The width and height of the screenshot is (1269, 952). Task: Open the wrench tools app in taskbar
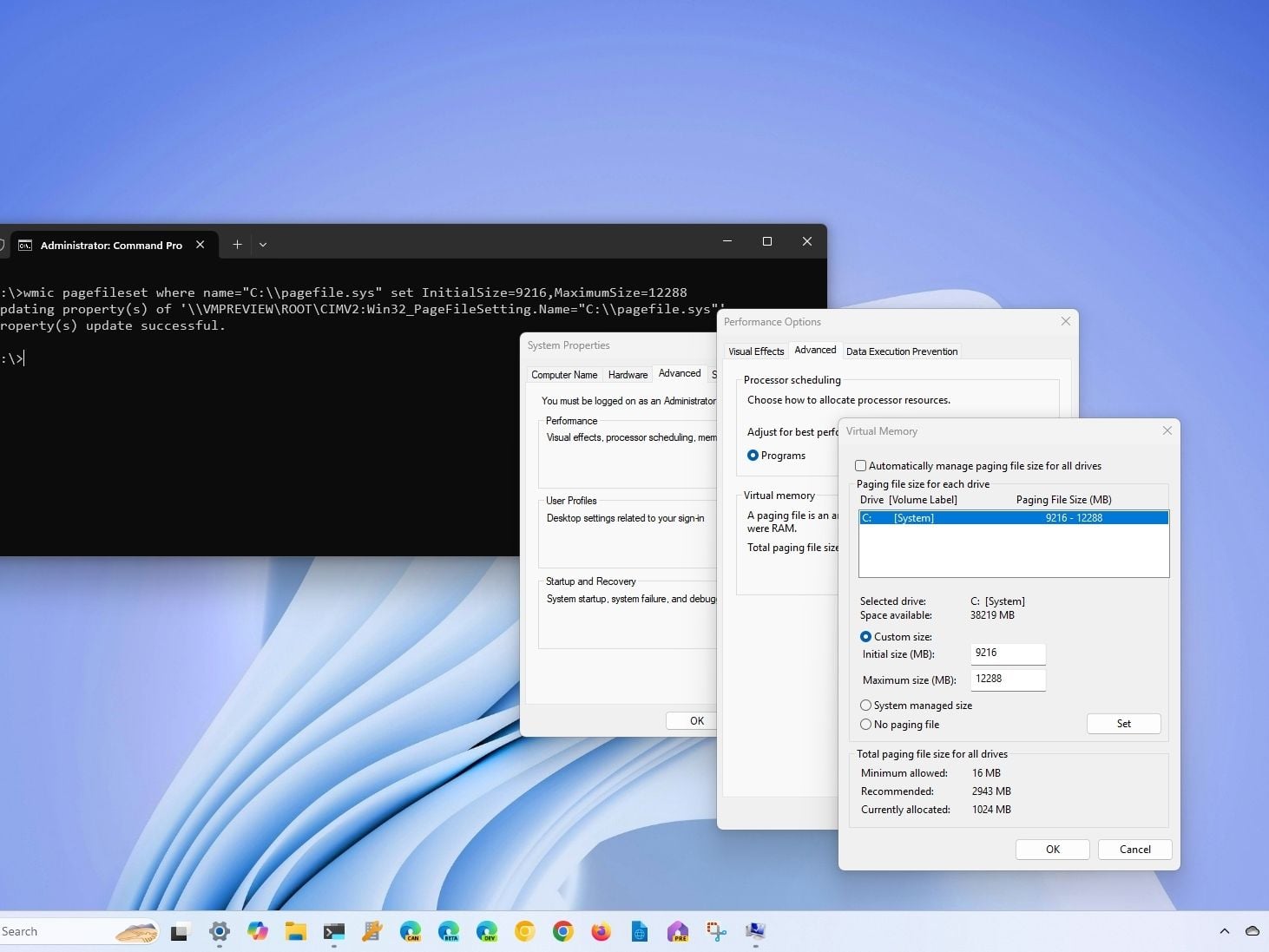coord(372,932)
